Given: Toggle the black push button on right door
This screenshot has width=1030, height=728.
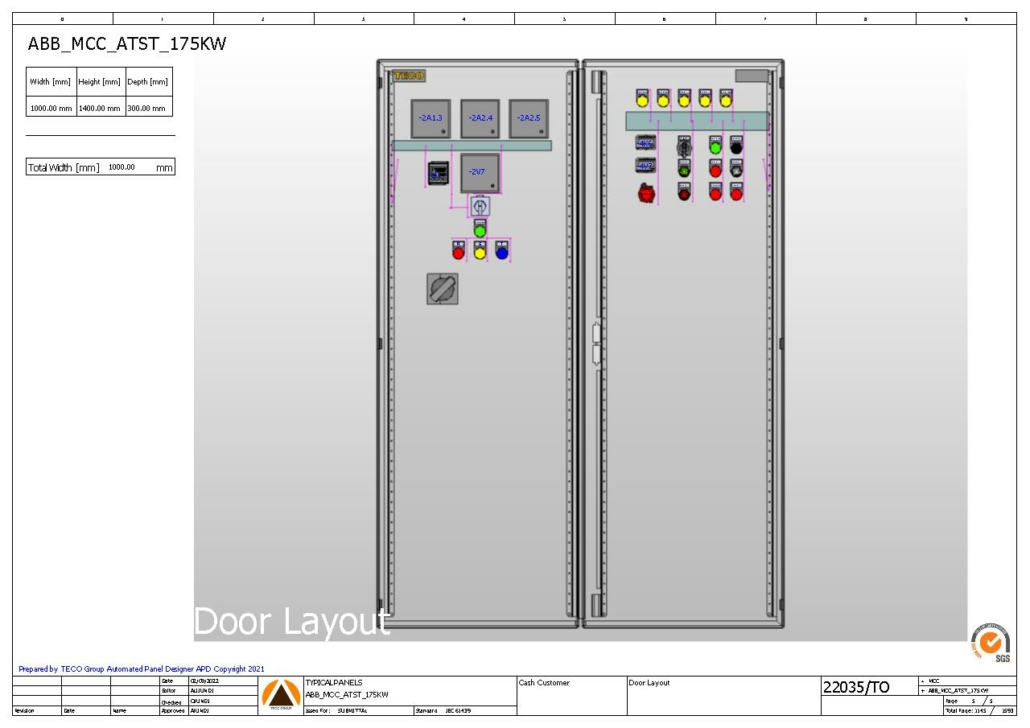Looking at the screenshot, I should point(736,148).
